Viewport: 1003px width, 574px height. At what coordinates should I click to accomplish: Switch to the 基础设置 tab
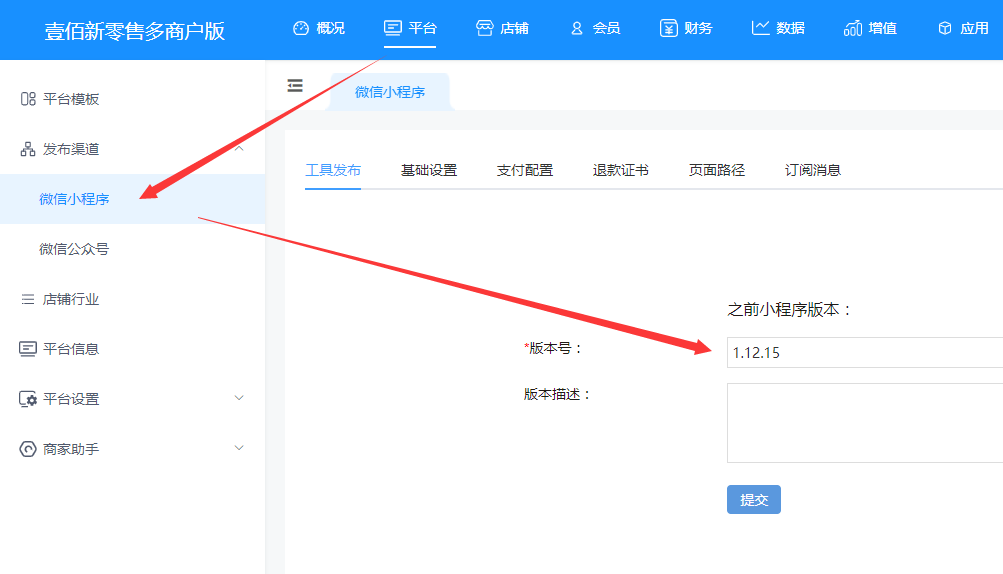click(x=429, y=170)
